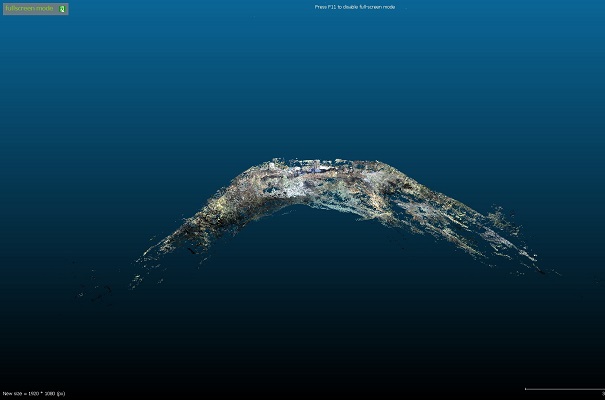The width and height of the screenshot is (605, 400).
Task: Click the 'Press F11 to disable fullscreen' message
Action: 355,7
